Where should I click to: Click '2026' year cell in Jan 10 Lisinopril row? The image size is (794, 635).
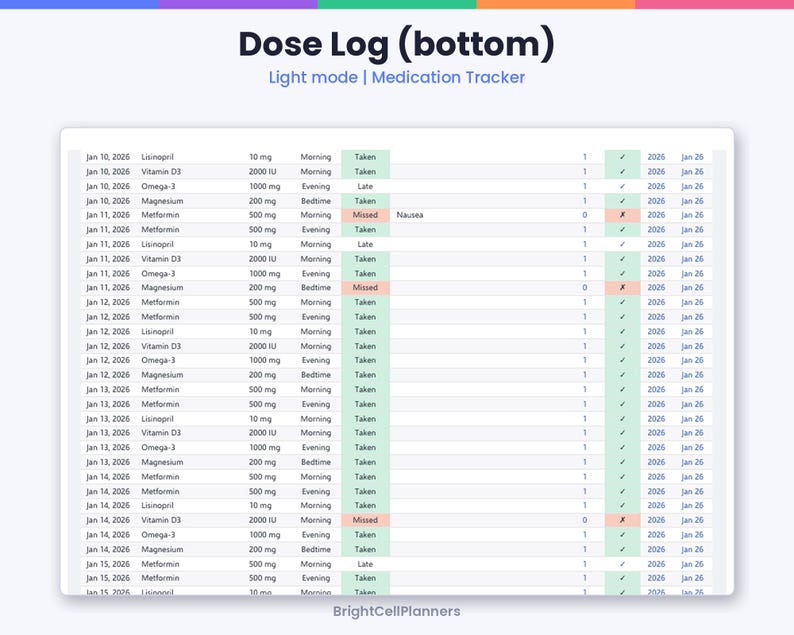point(656,157)
